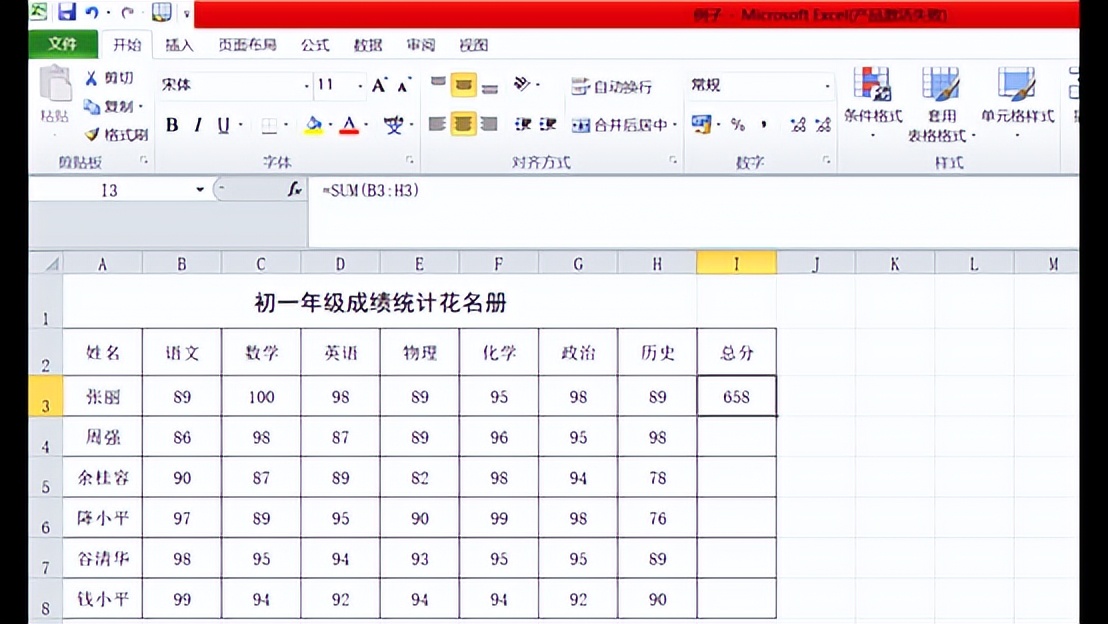
Task: Click the cell borders icon
Action: point(269,126)
